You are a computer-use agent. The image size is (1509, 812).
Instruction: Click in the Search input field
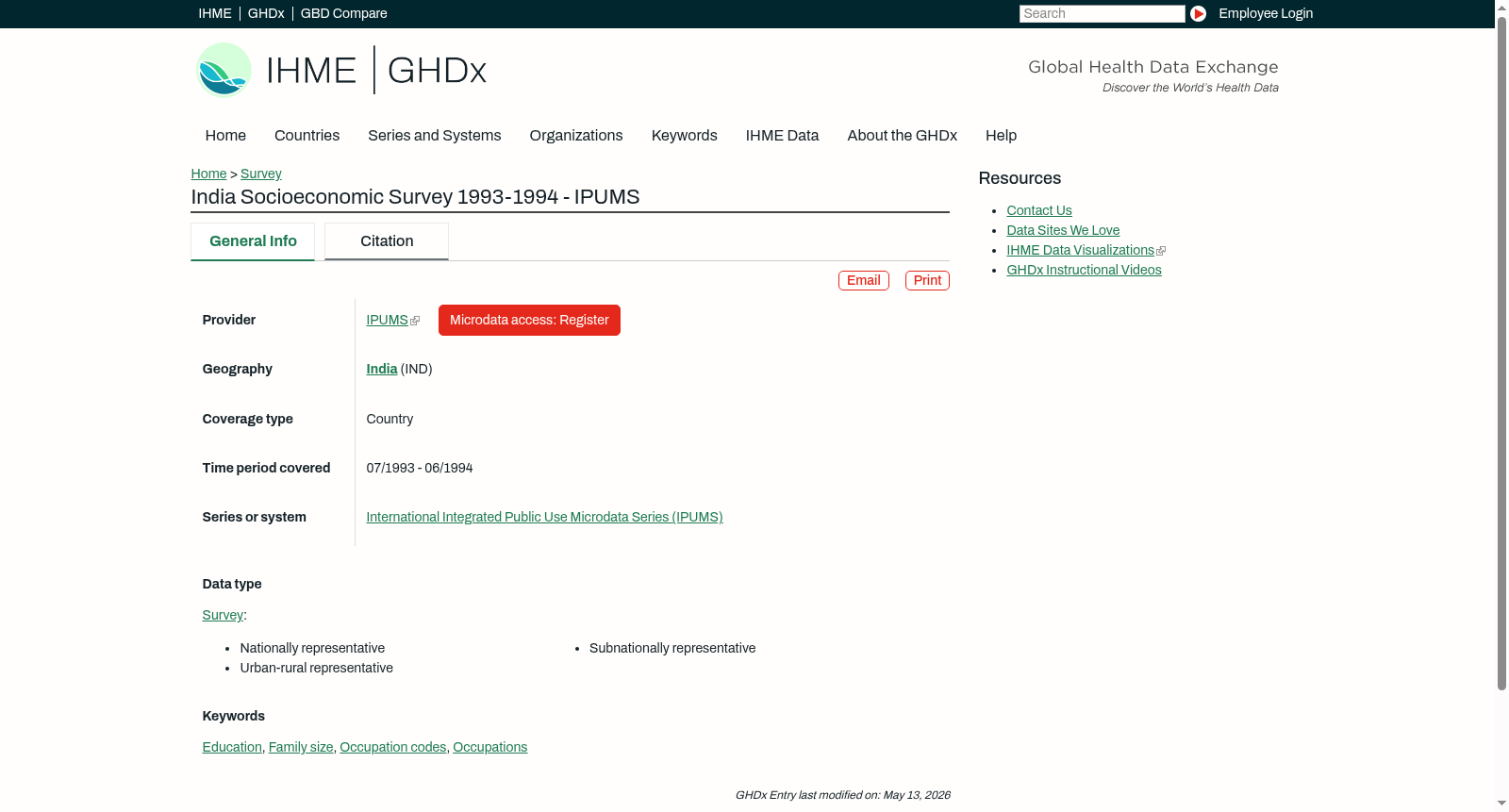(1102, 13)
